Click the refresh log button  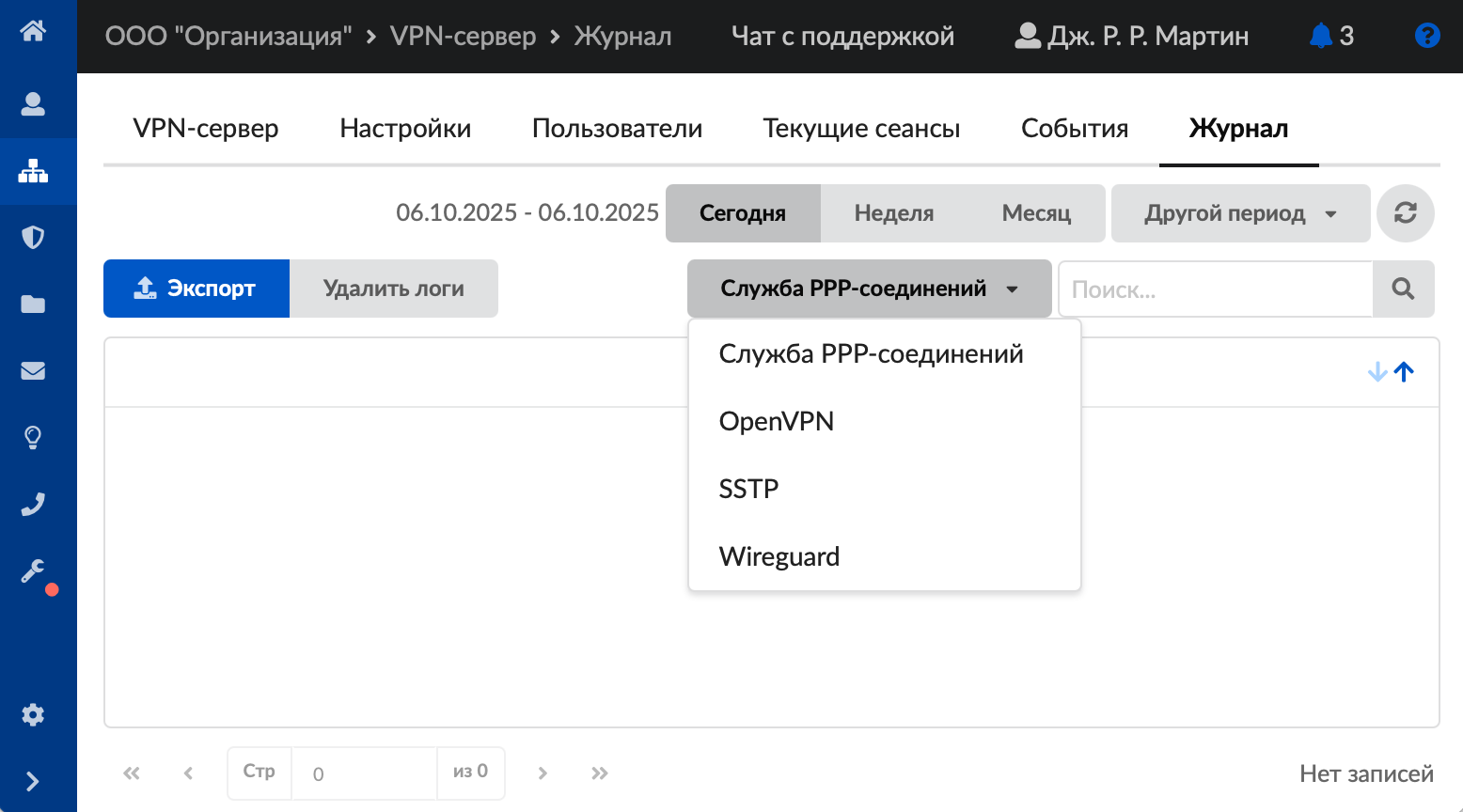pos(1405,213)
